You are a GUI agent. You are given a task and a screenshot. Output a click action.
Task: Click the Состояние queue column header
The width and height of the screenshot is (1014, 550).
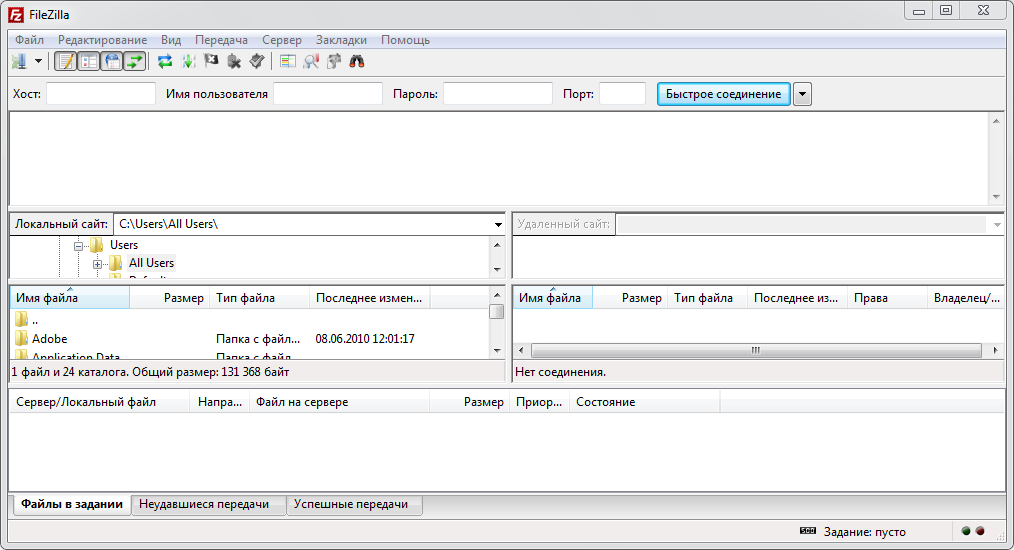tap(644, 402)
